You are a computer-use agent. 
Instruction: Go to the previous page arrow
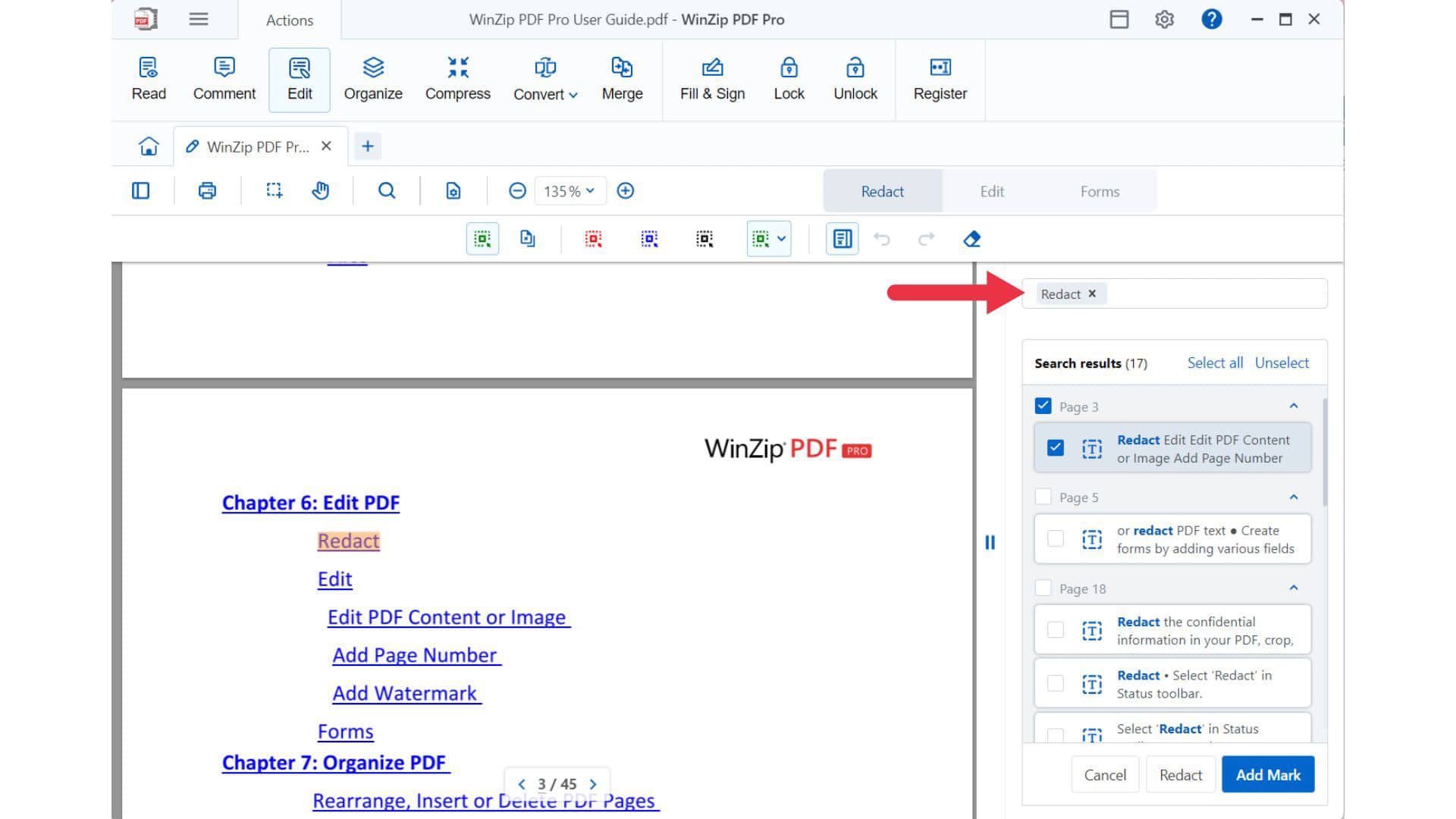[x=522, y=784]
